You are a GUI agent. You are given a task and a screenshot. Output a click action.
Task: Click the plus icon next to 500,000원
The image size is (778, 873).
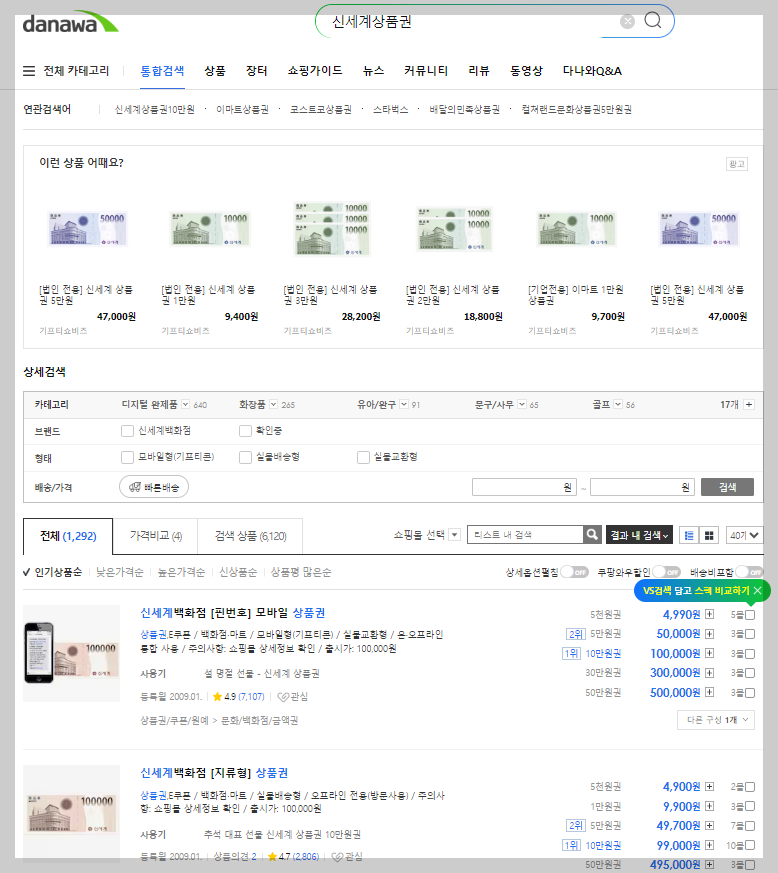coord(710,692)
